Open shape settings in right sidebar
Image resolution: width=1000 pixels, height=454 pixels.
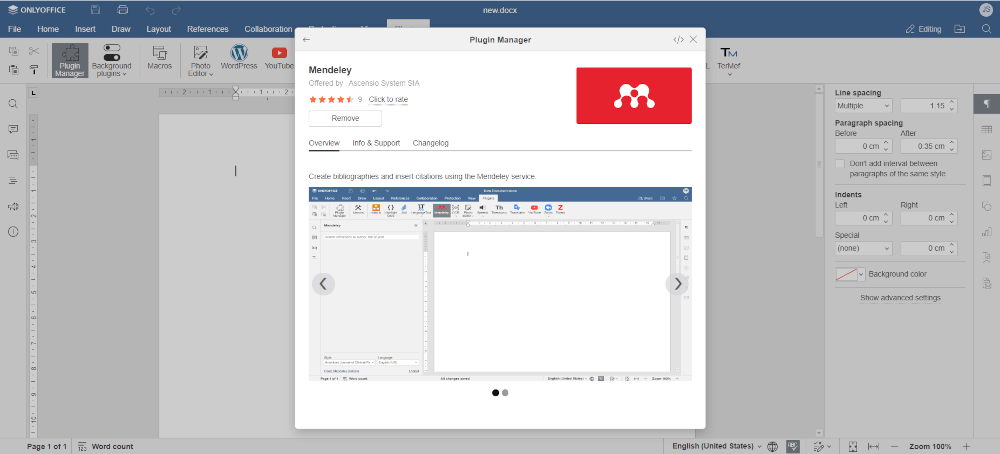click(987, 206)
